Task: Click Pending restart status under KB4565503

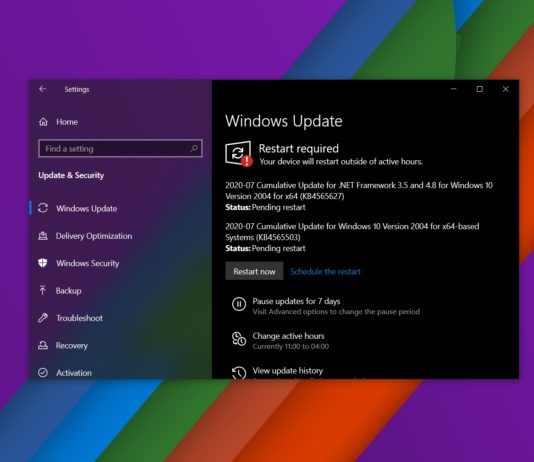Action: coord(279,248)
